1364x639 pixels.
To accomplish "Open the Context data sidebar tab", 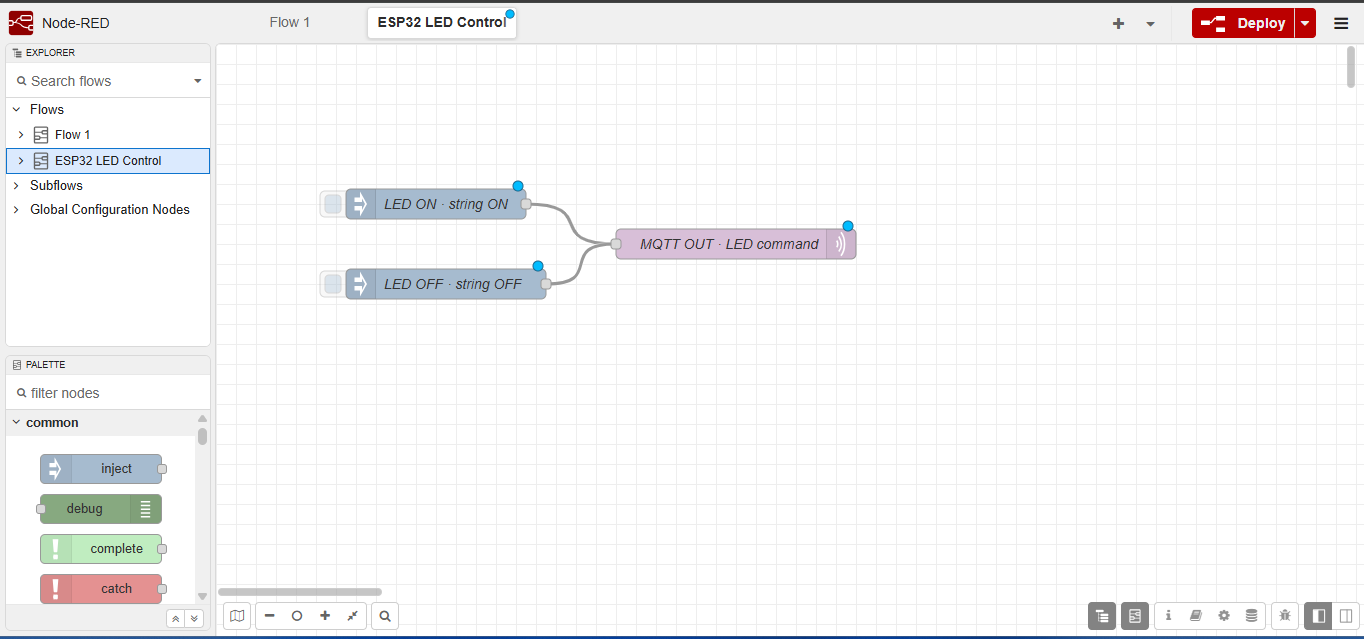I will coord(1252,616).
